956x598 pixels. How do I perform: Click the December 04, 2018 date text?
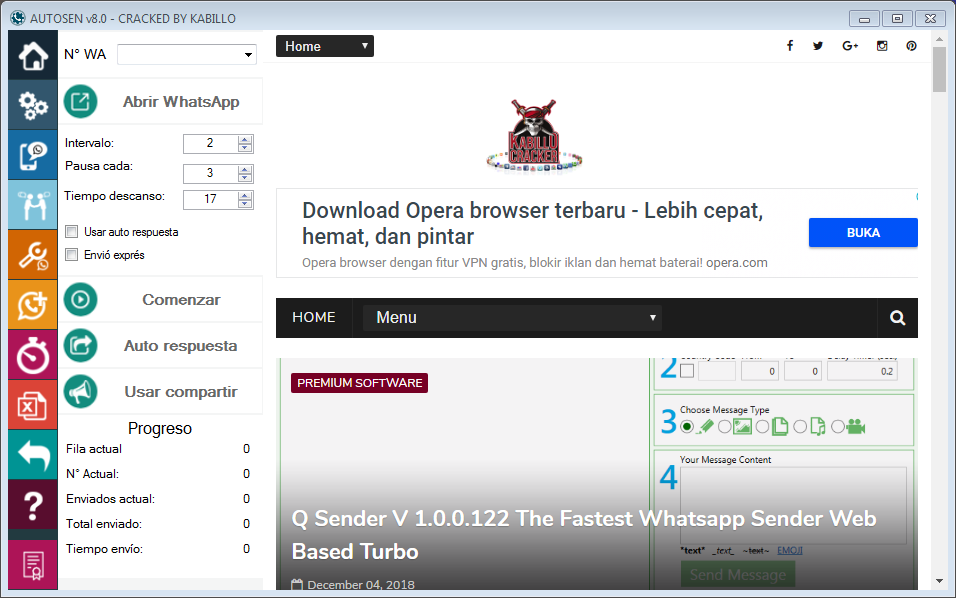[361, 585]
